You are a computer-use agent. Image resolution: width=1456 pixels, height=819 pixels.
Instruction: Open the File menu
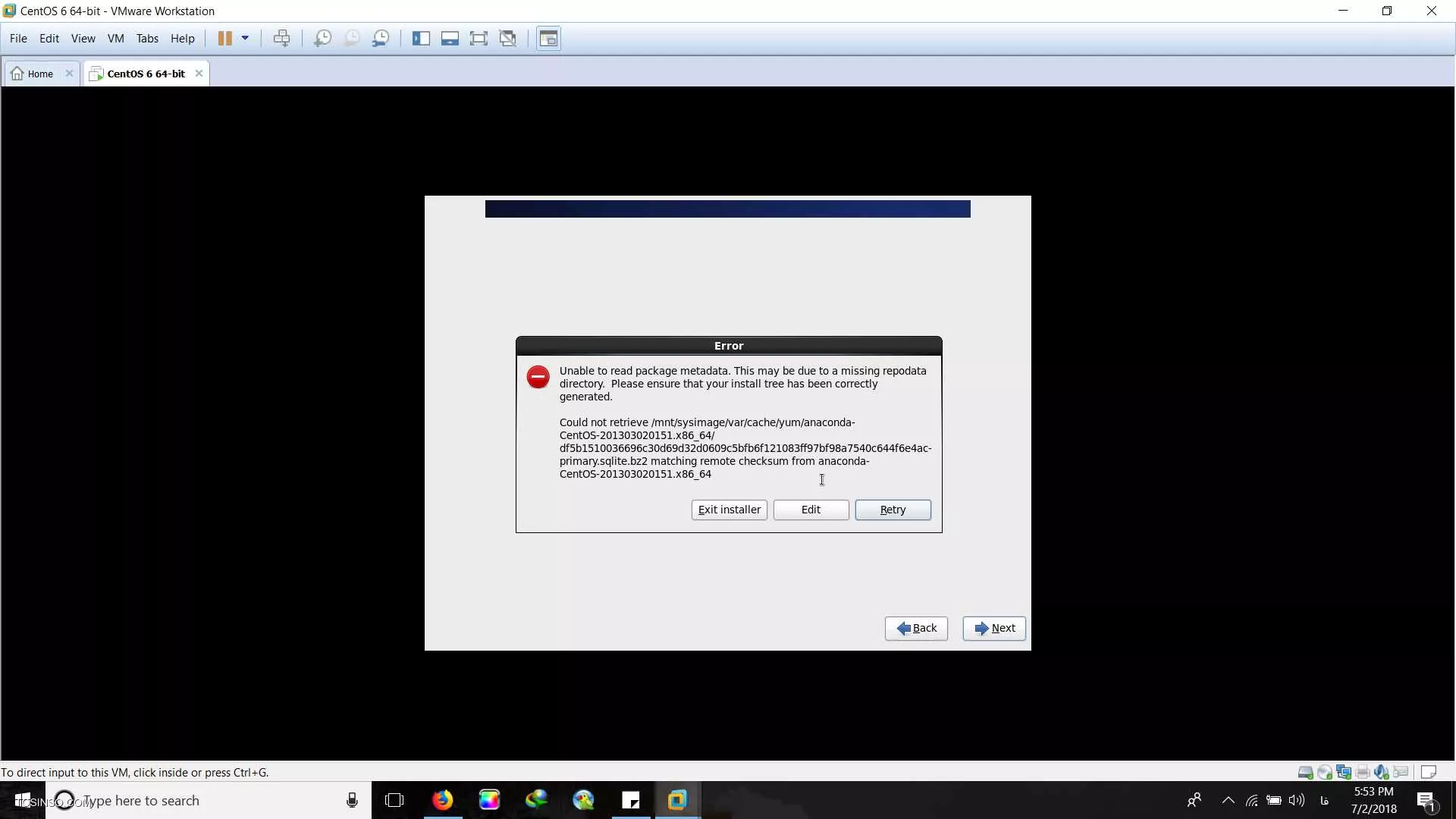click(18, 38)
